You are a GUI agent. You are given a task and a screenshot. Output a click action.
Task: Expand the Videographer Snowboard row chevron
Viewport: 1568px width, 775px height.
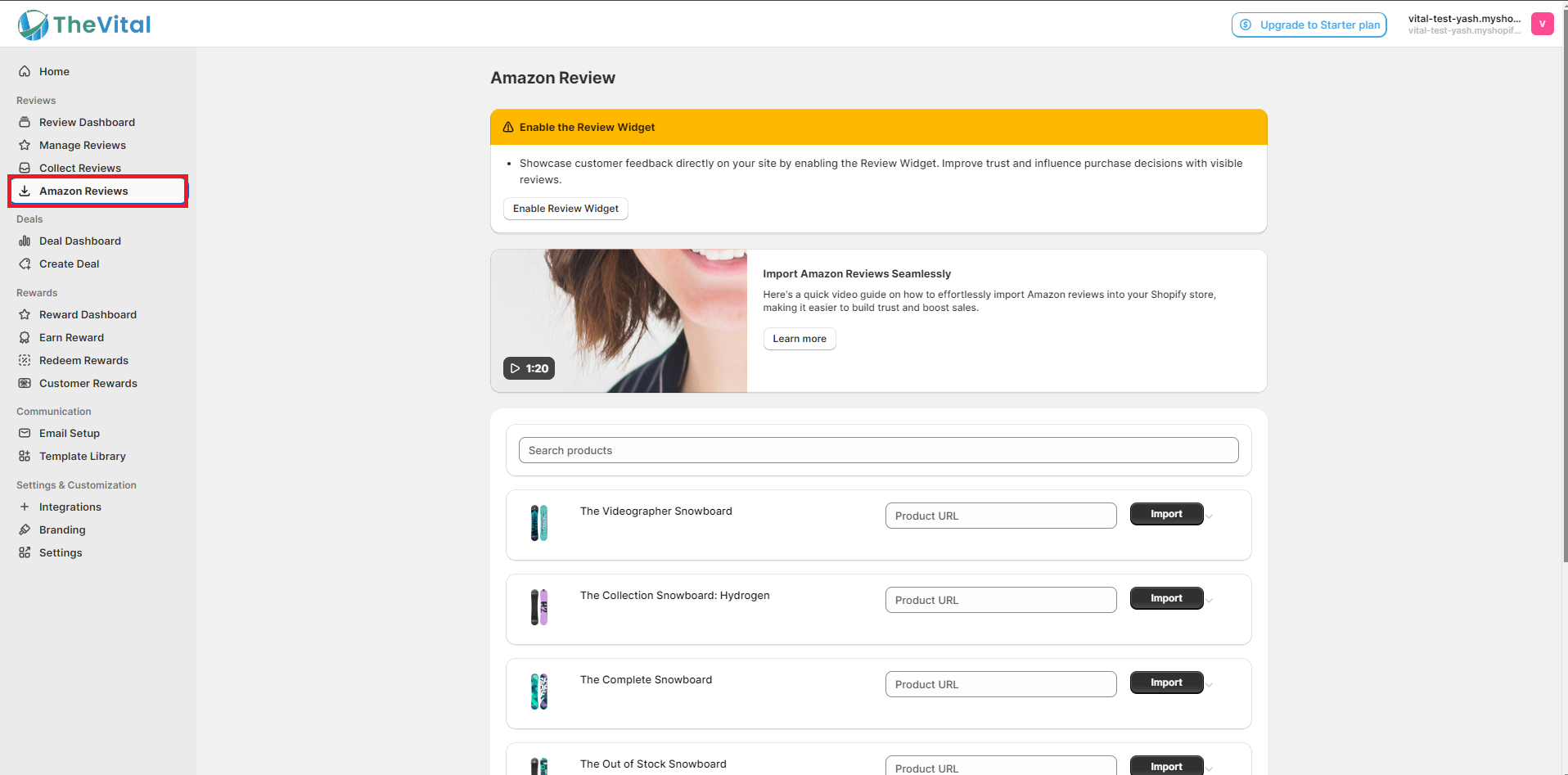click(1210, 516)
